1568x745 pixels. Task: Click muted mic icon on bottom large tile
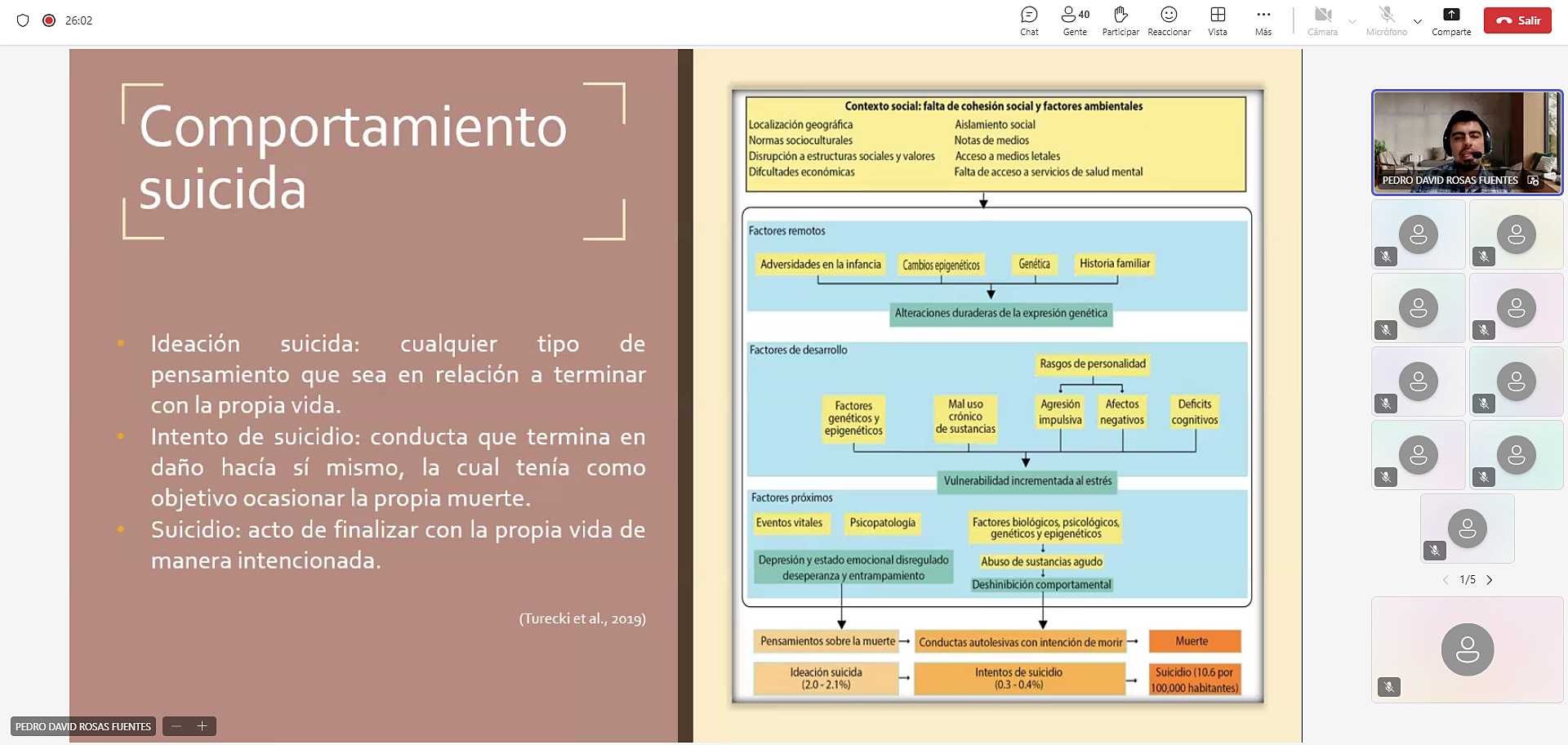[1389, 687]
